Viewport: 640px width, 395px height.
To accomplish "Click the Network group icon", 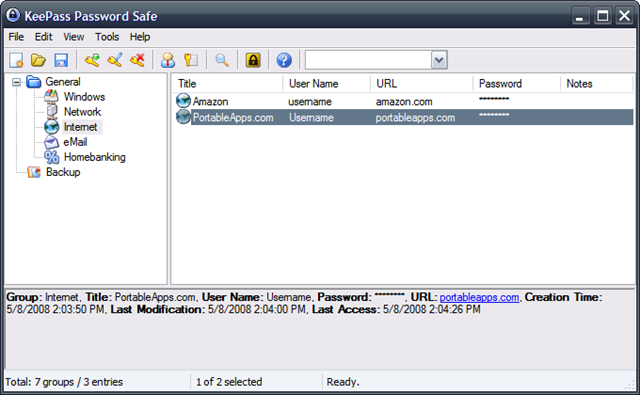I will point(52,111).
